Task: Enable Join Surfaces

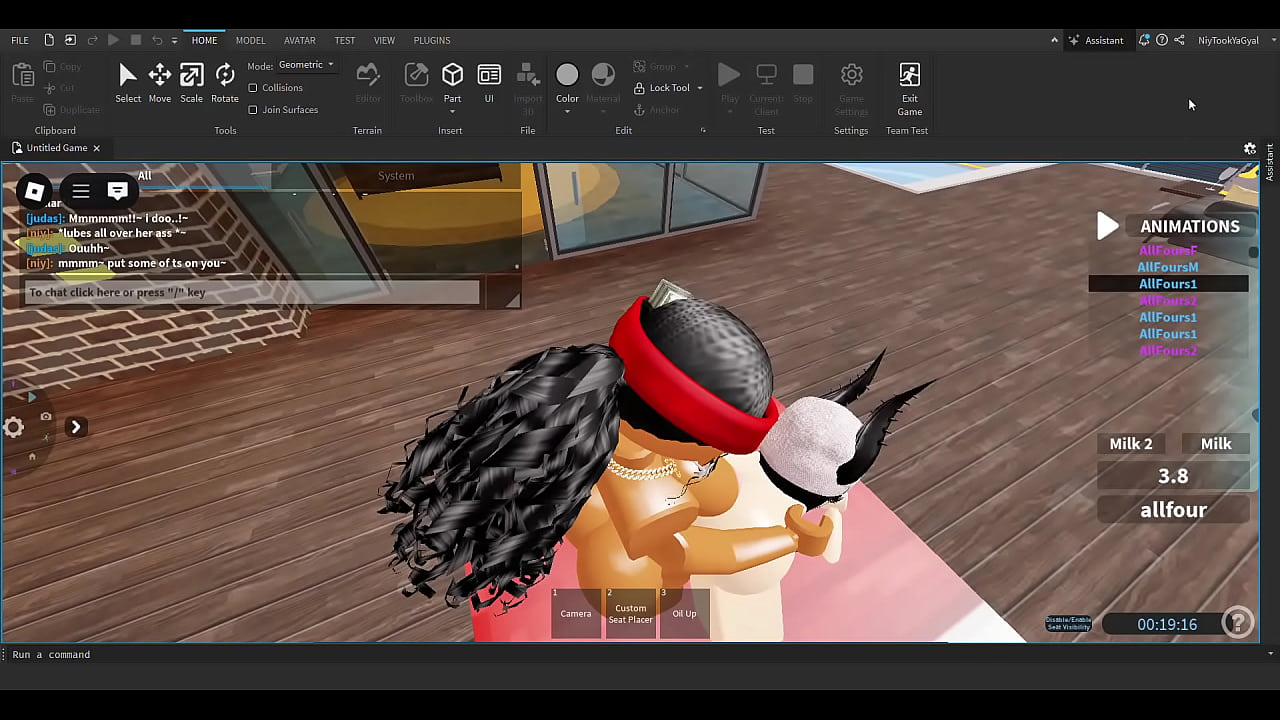Action: coord(253,110)
